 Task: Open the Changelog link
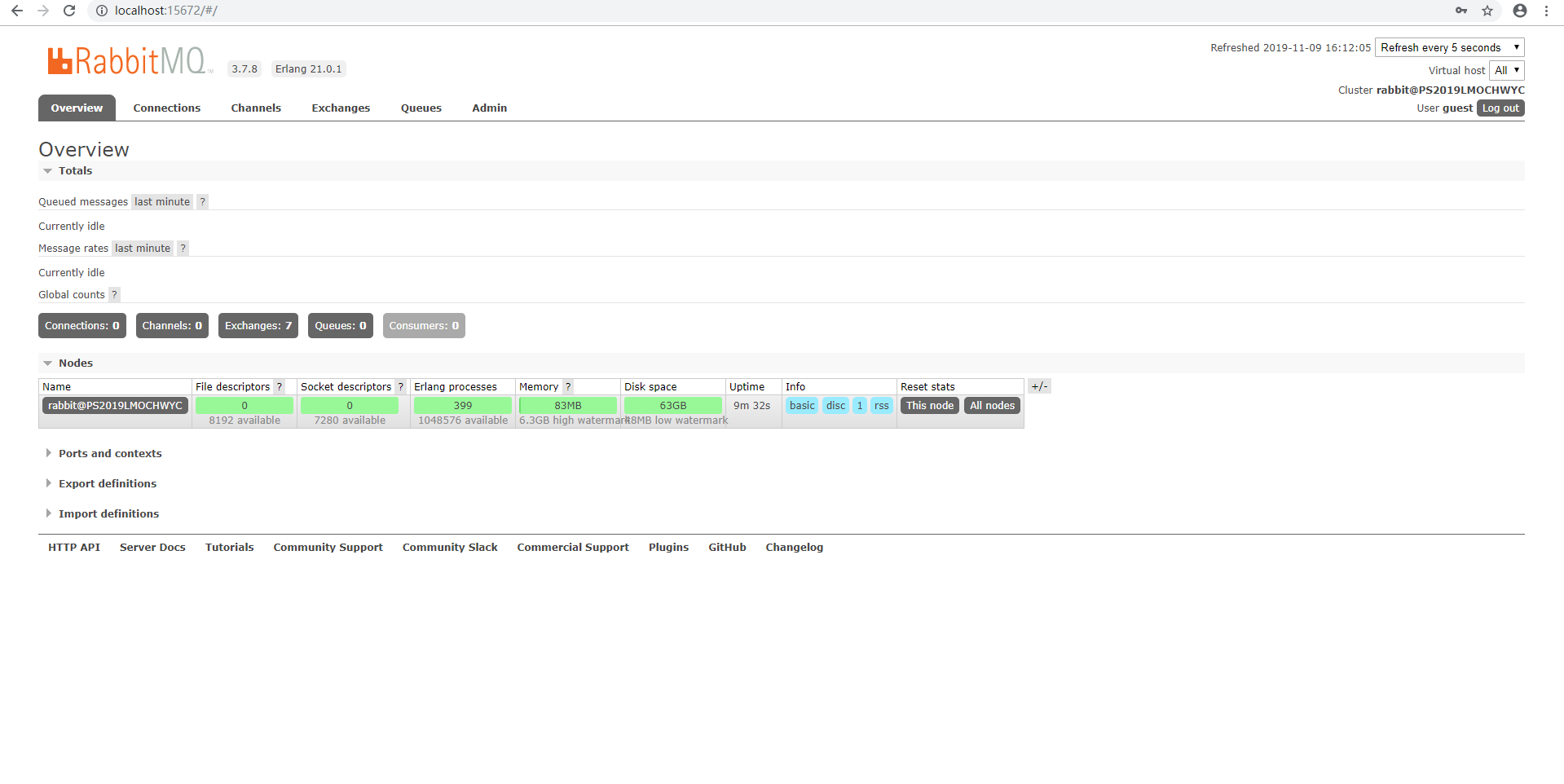tap(795, 548)
